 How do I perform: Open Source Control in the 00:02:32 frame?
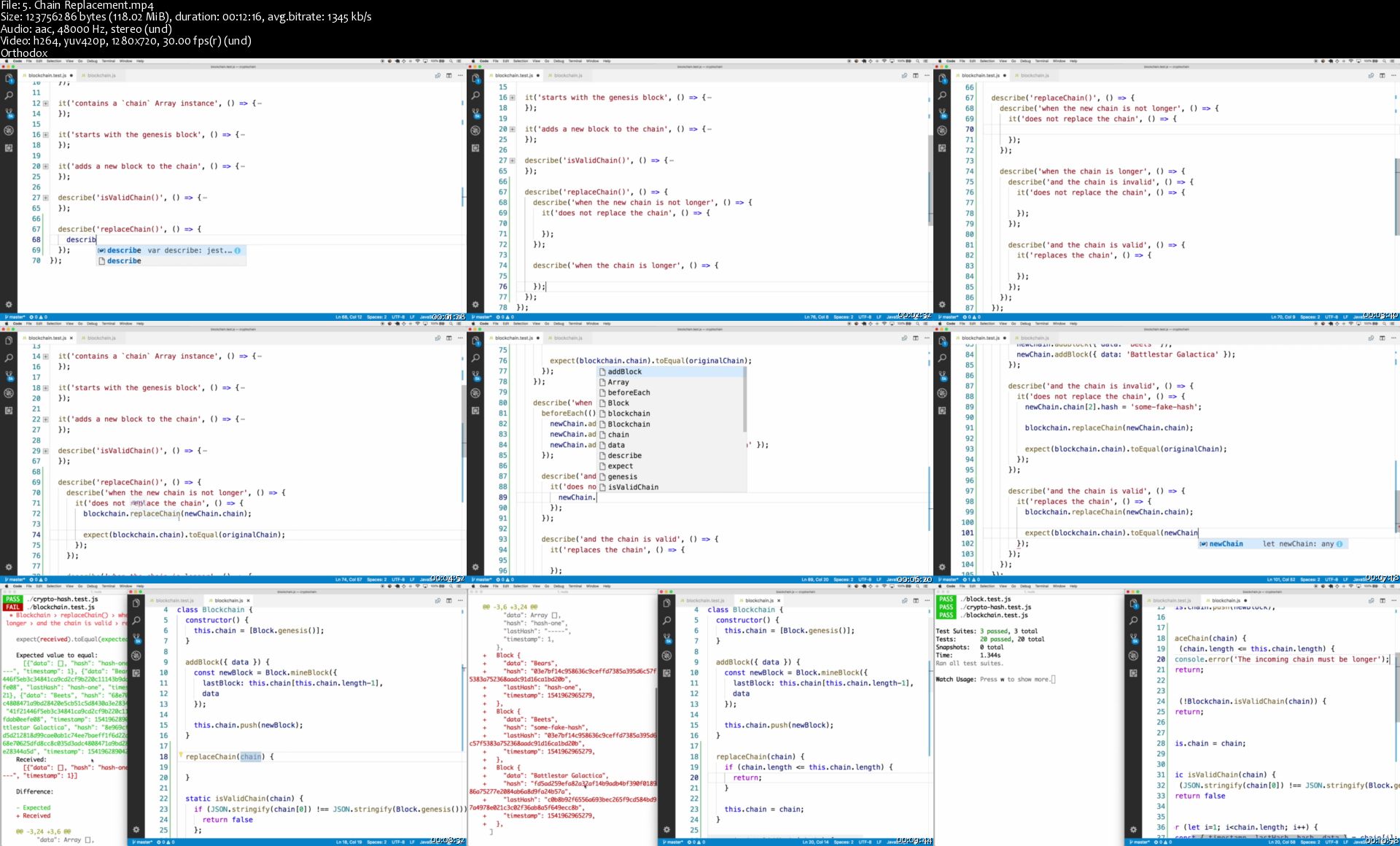point(475,113)
